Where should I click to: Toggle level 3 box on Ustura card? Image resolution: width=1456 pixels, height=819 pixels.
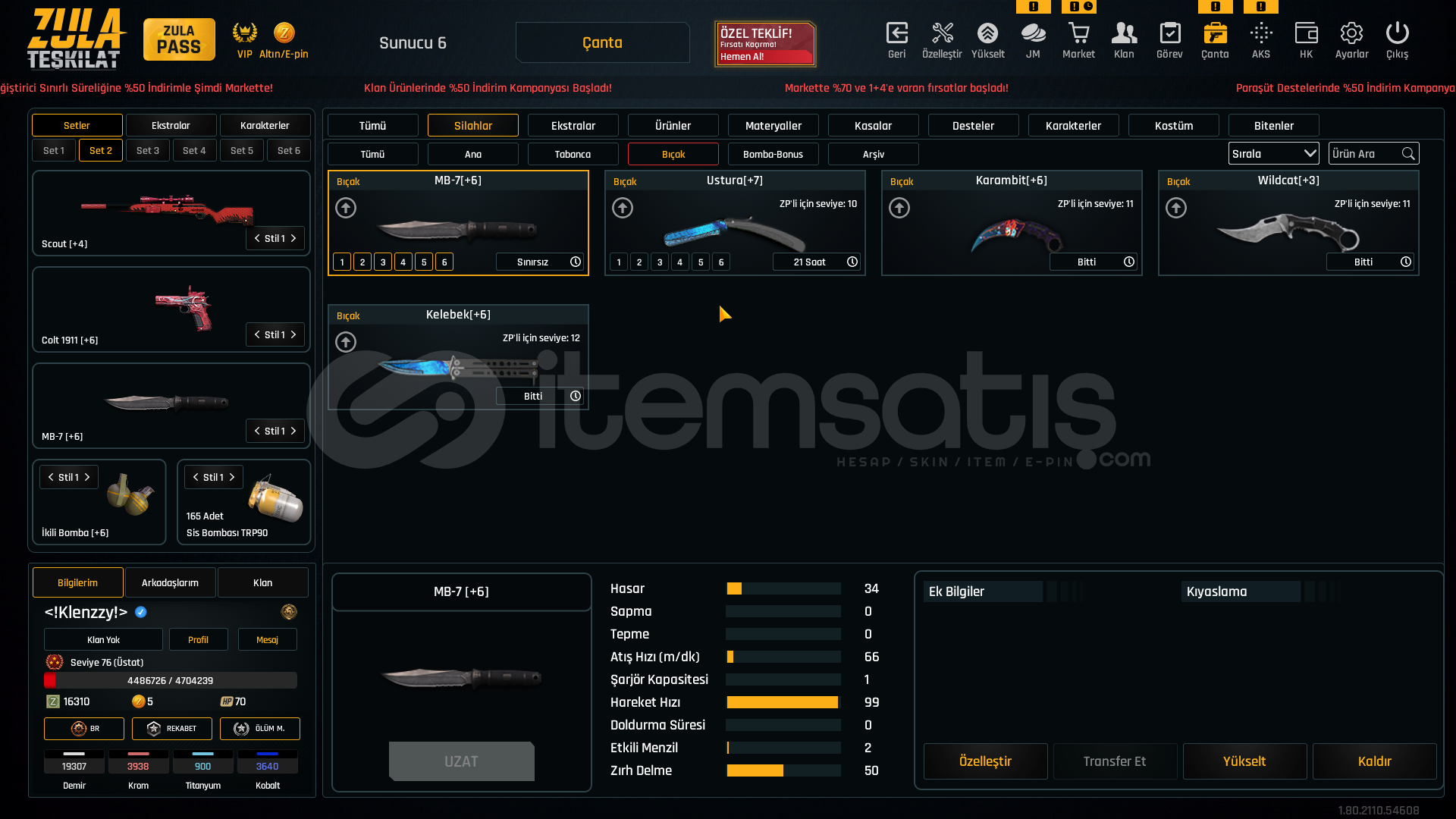(660, 262)
